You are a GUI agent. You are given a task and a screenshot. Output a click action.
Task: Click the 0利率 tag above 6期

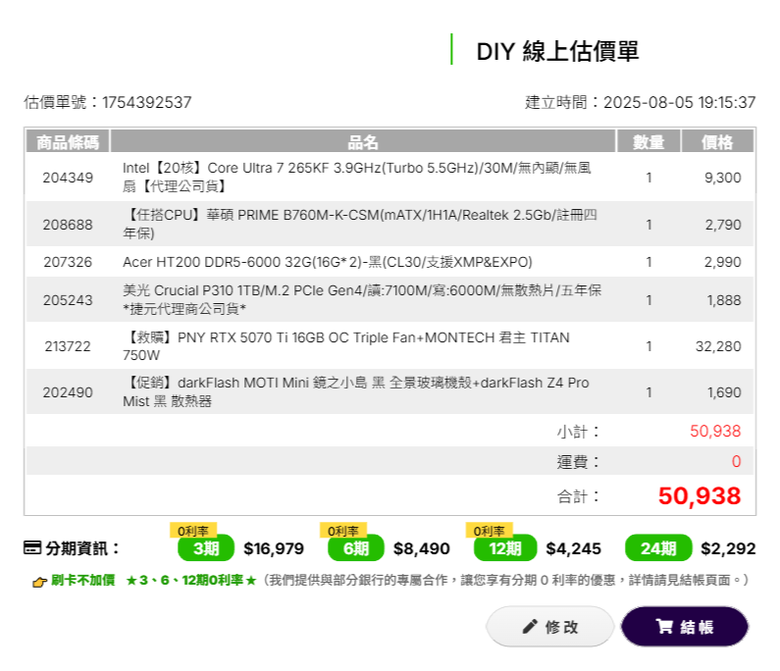(343, 531)
